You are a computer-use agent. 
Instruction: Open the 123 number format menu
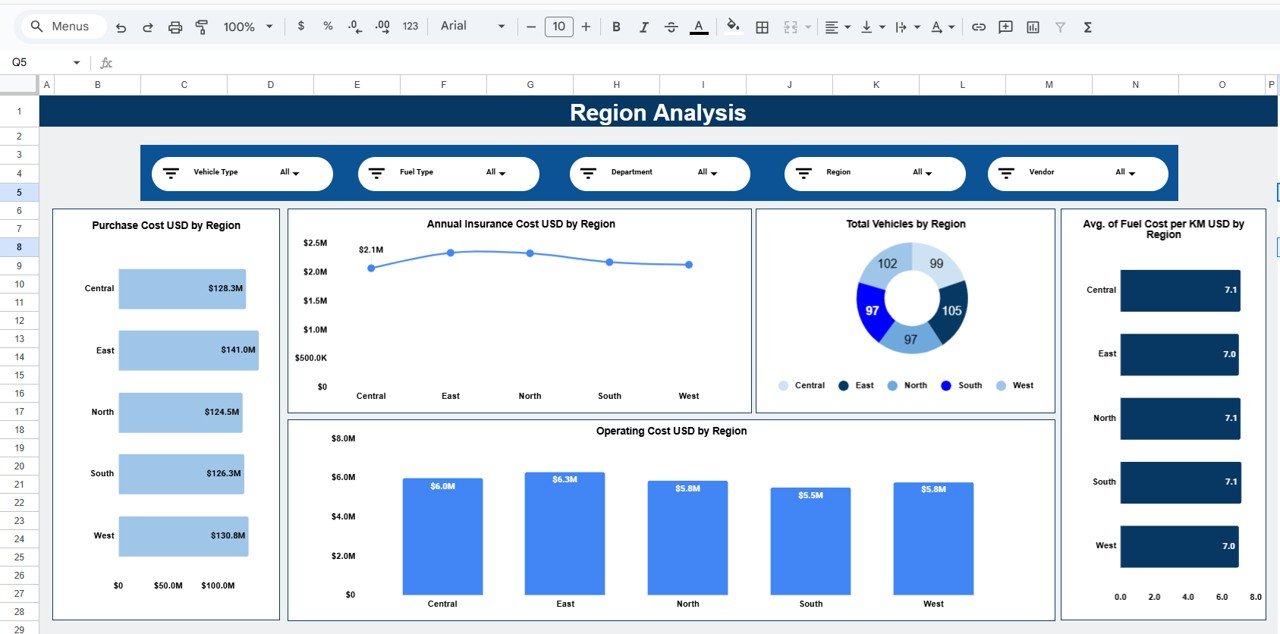(x=410, y=27)
